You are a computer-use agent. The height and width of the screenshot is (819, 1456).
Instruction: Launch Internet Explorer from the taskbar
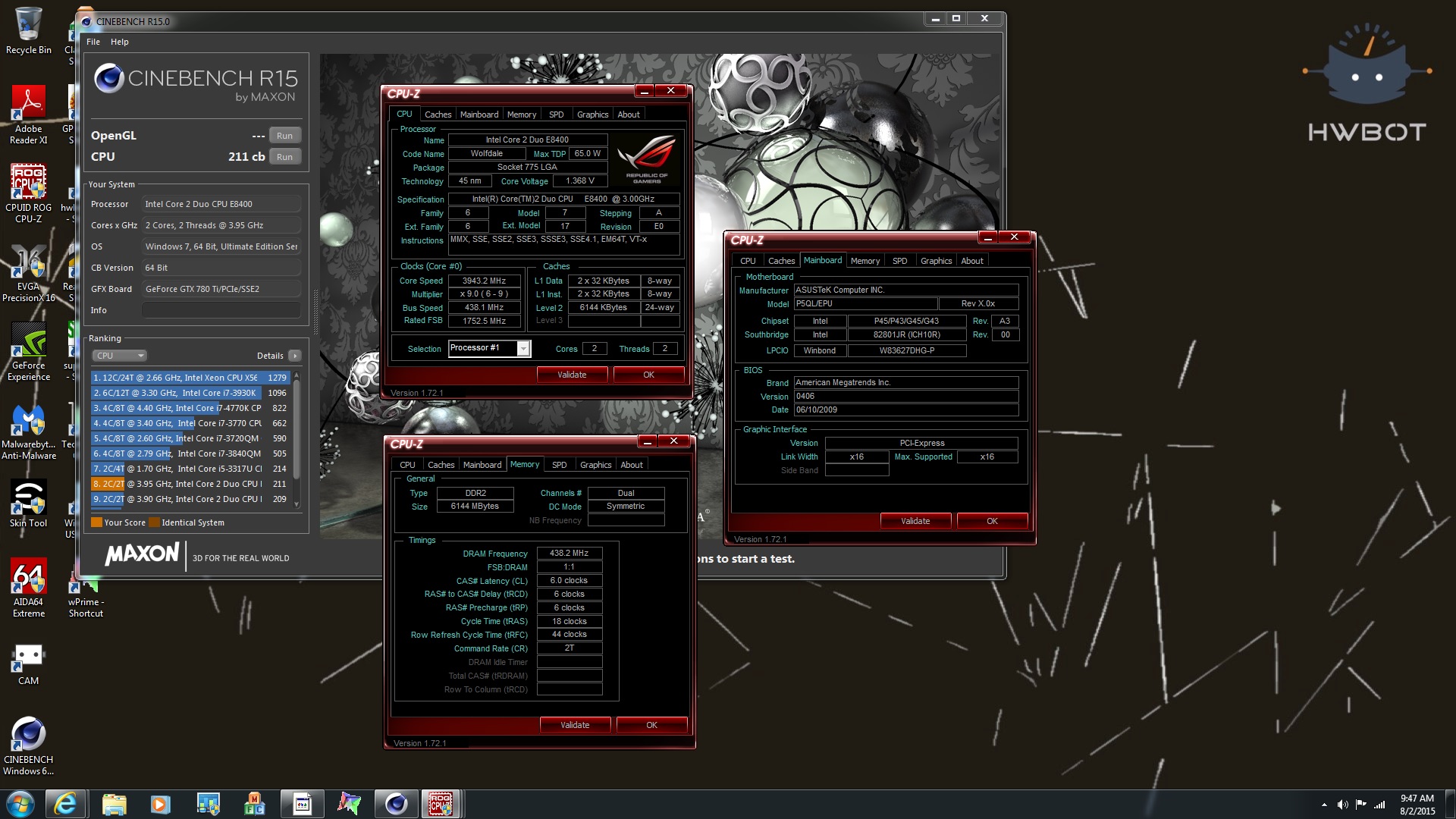pos(65,804)
